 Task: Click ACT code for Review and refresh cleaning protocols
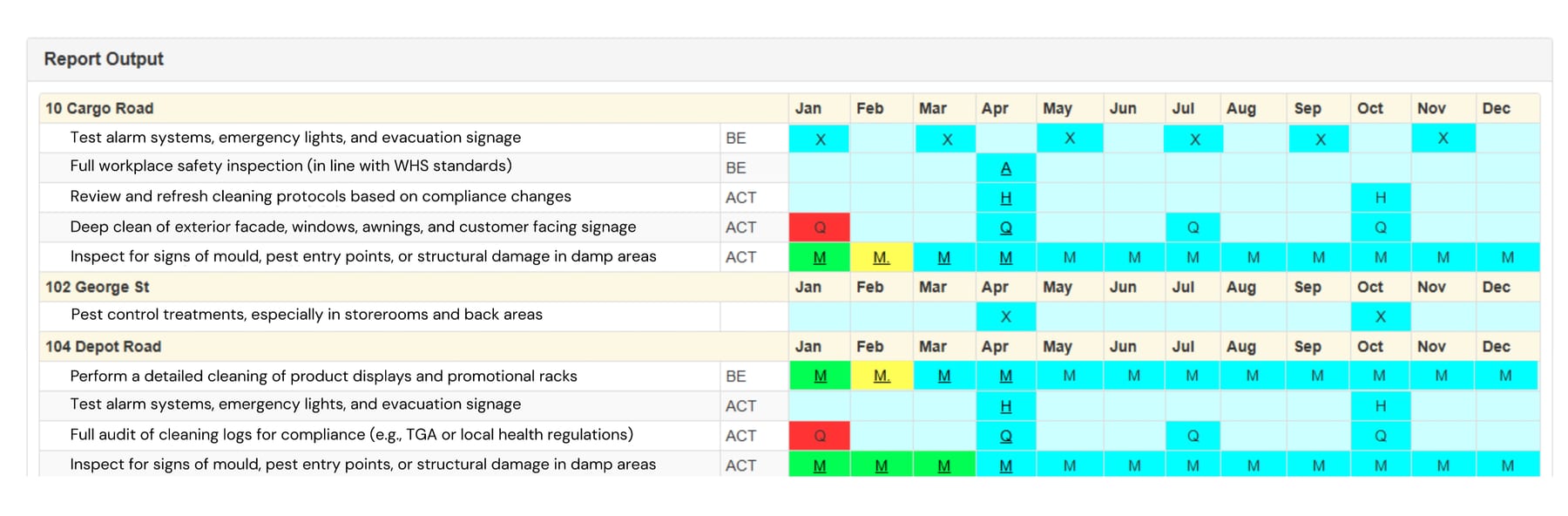click(740, 198)
